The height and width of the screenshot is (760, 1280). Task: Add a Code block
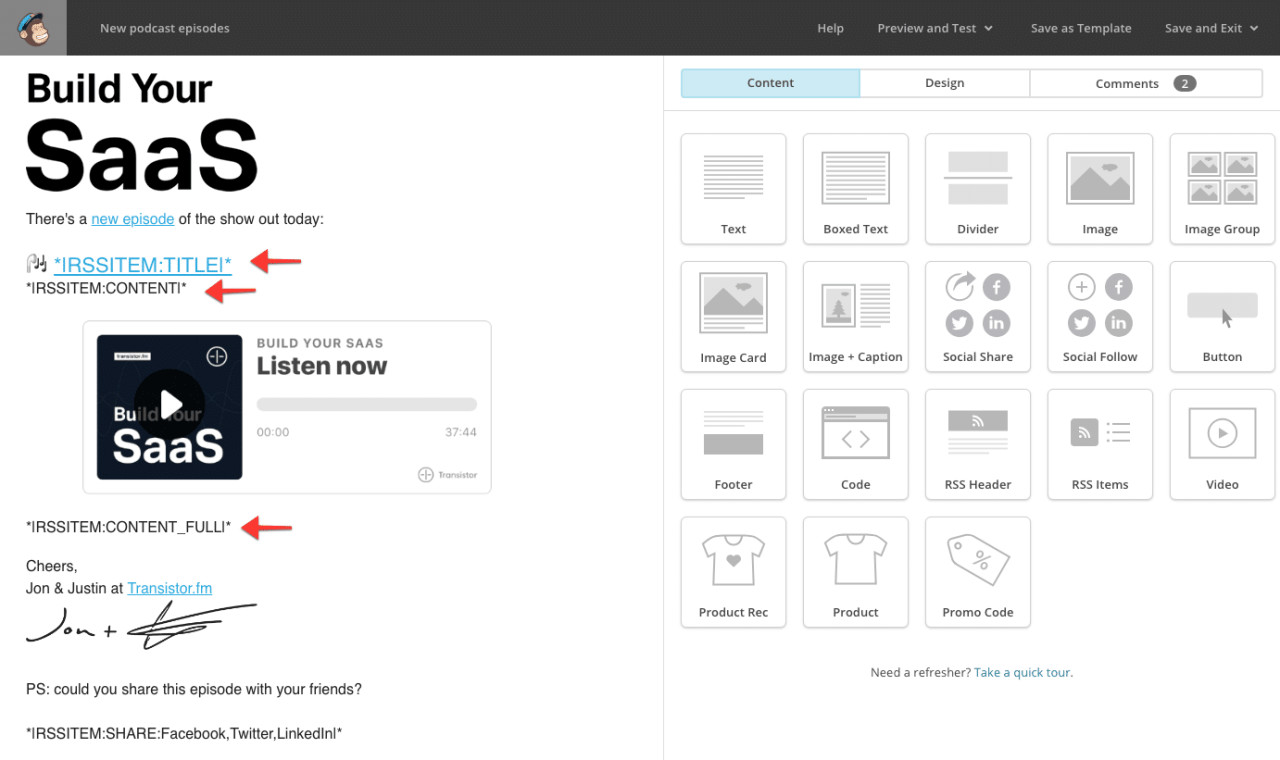[855, 444]
